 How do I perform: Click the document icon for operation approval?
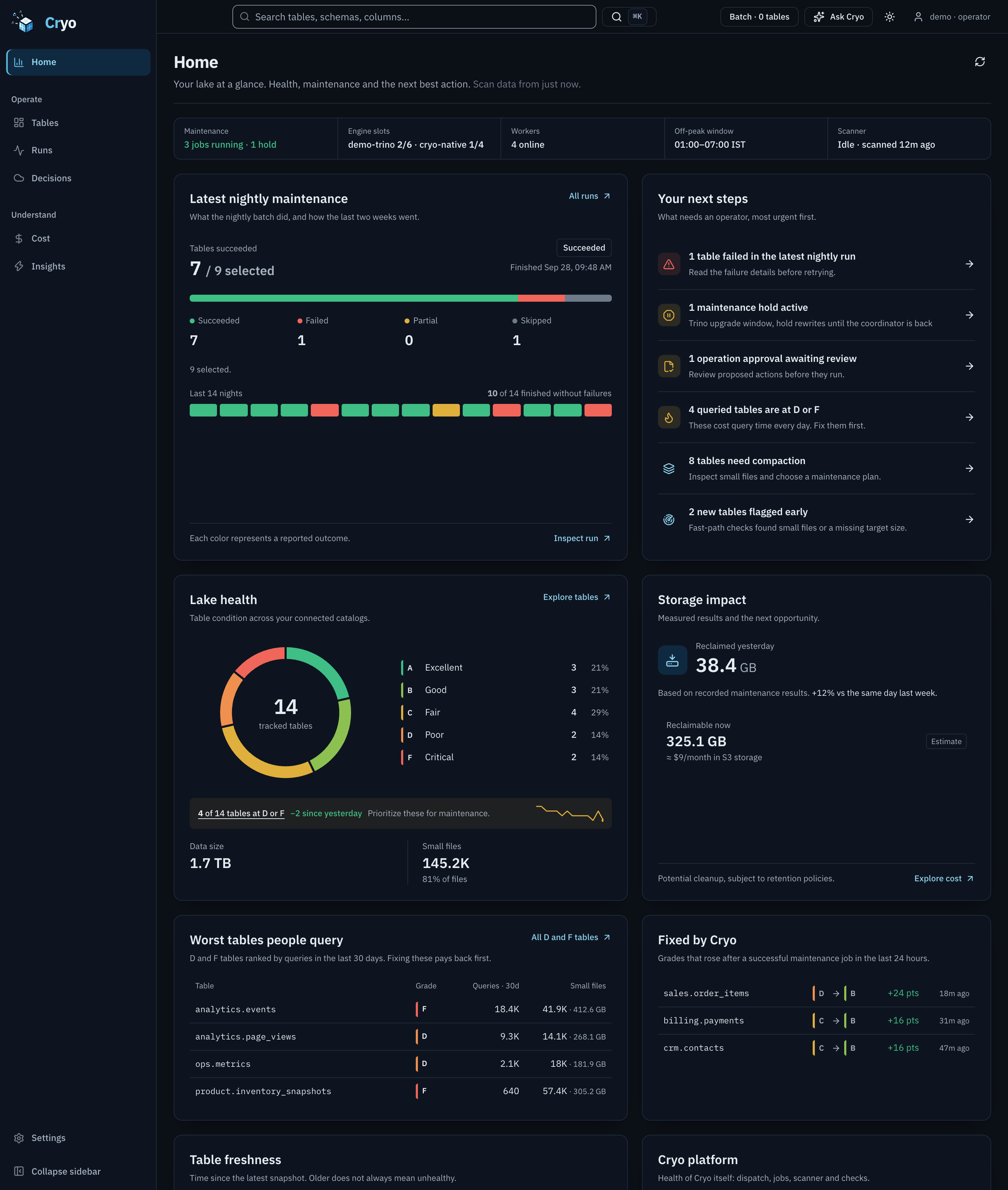pos(668,366)
